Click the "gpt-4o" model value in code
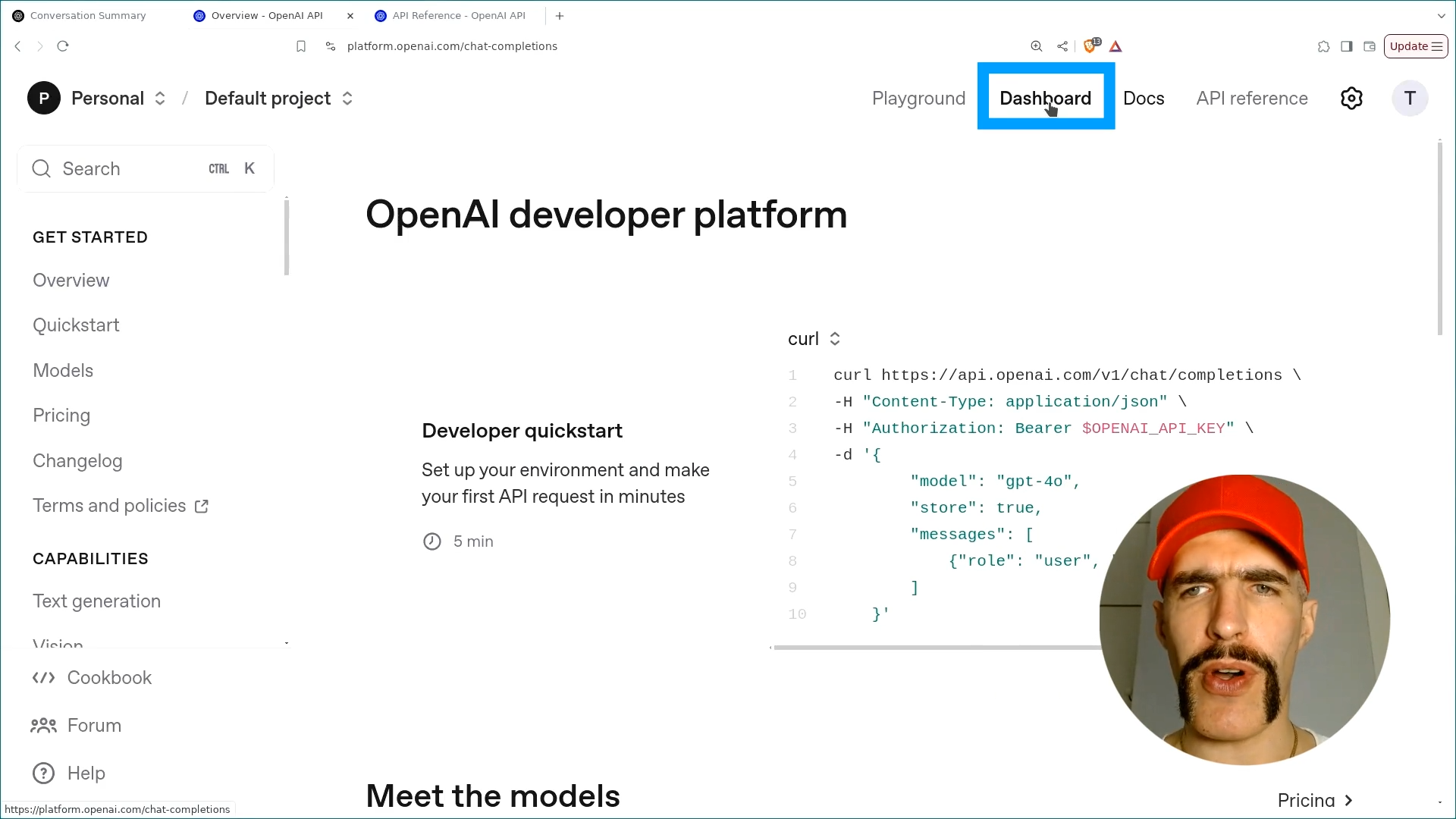1456x819 pixels. tap(1034, 482)
